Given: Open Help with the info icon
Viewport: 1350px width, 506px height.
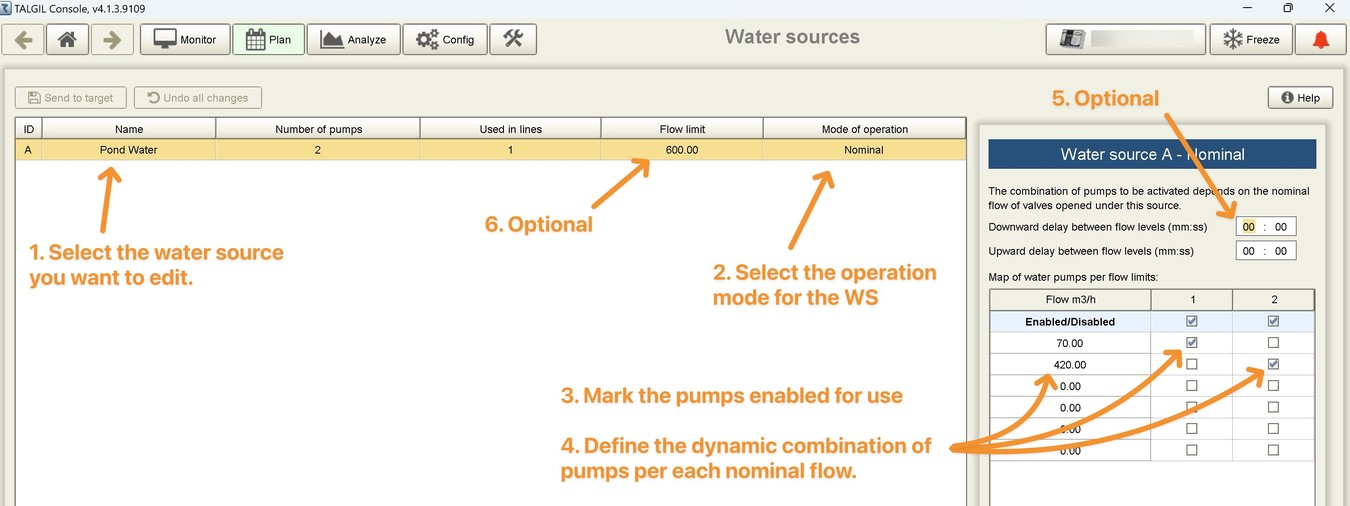Looking at the screenshot, I should pos(1300,97).
